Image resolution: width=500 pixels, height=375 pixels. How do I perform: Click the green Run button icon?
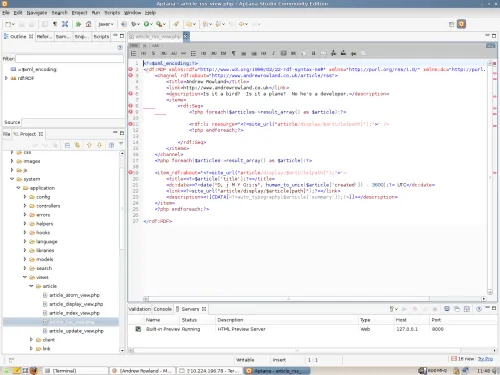coord(146,24)
